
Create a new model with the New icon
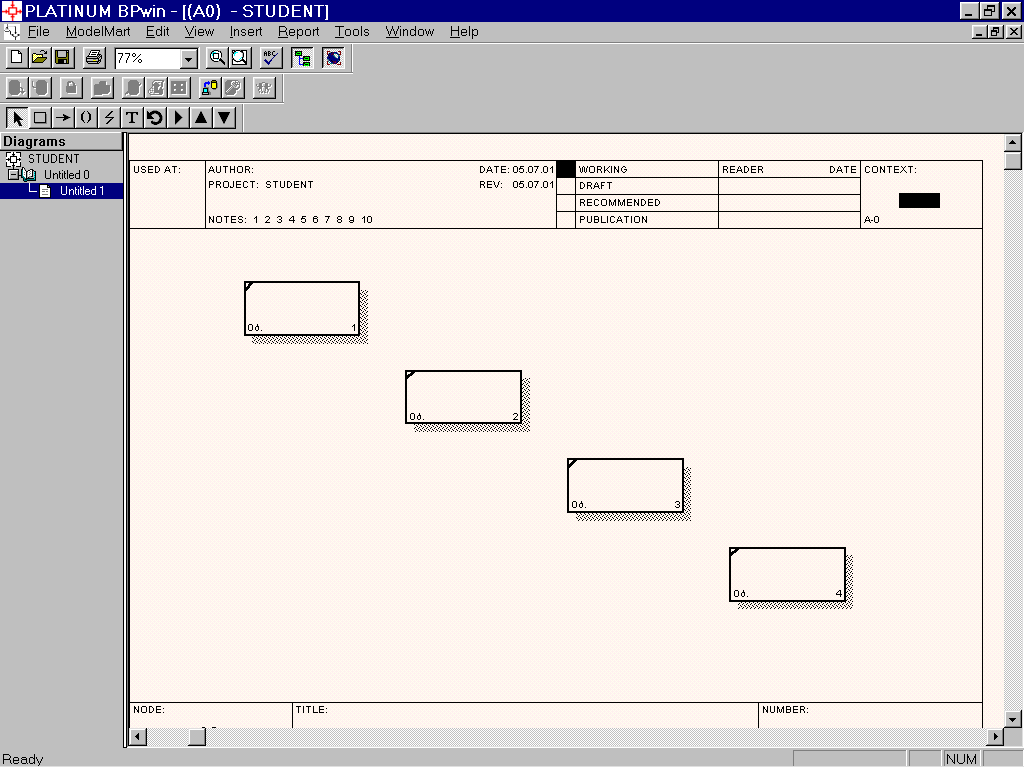click(x=16, y=58)
